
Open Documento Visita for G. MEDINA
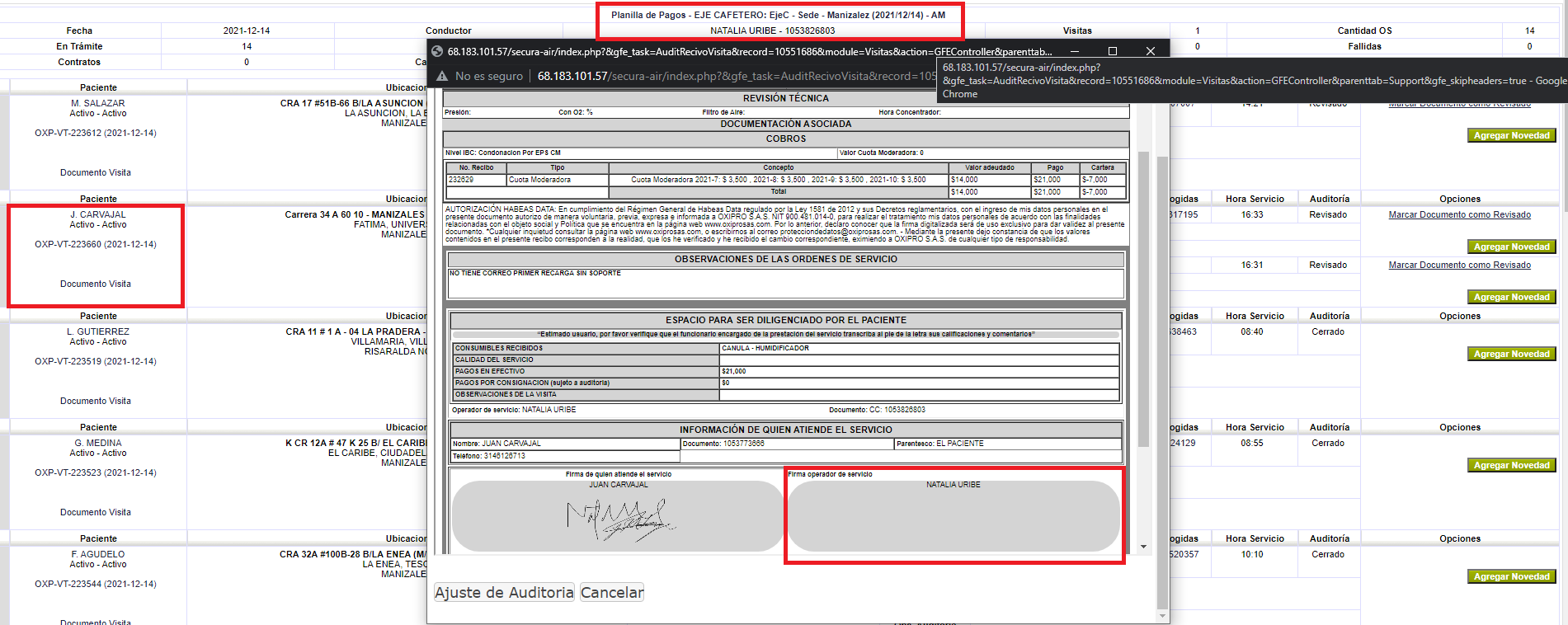point(96,512)
